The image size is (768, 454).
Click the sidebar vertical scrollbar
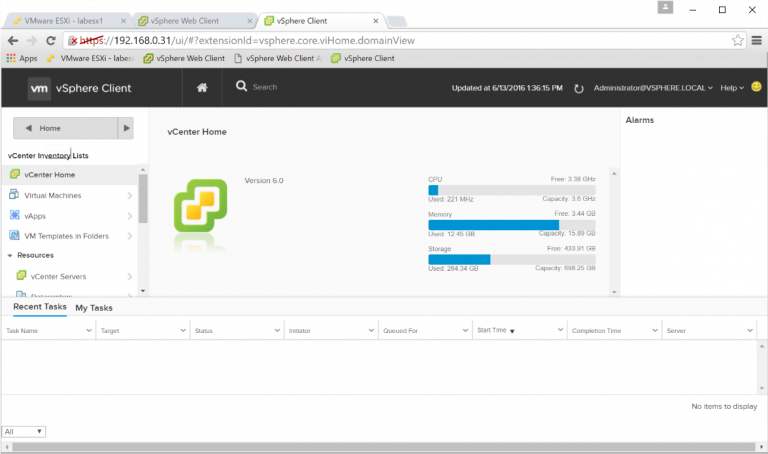pos(143,198)
